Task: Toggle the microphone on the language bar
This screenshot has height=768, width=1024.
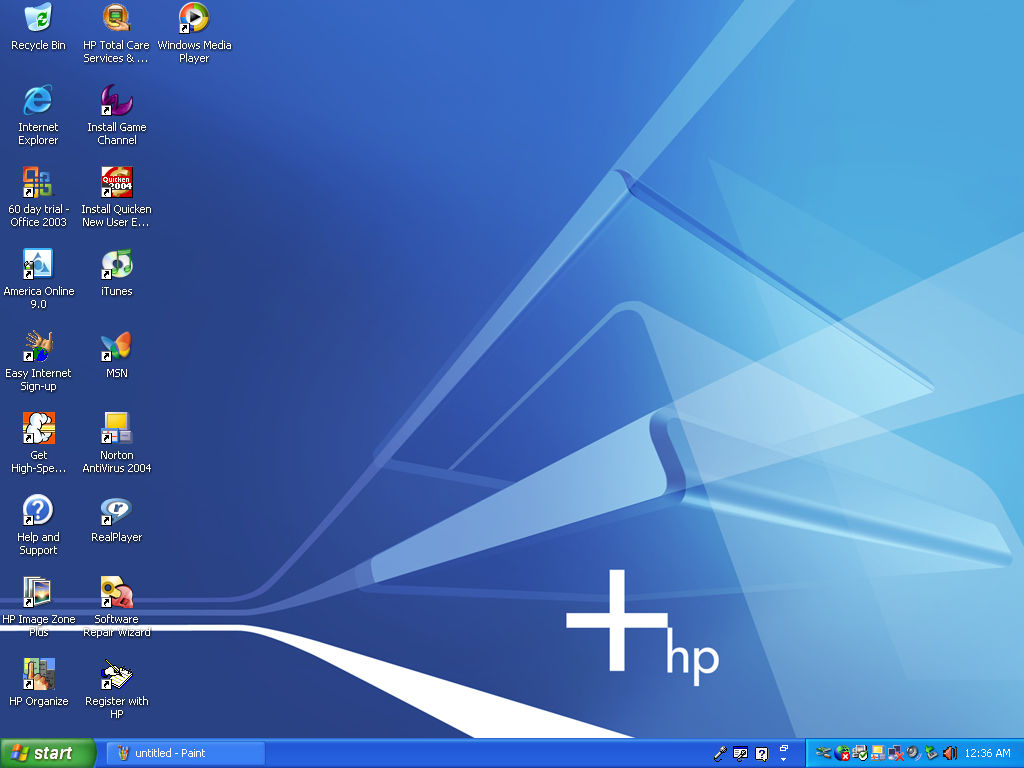Action: [x=718, y=752]
